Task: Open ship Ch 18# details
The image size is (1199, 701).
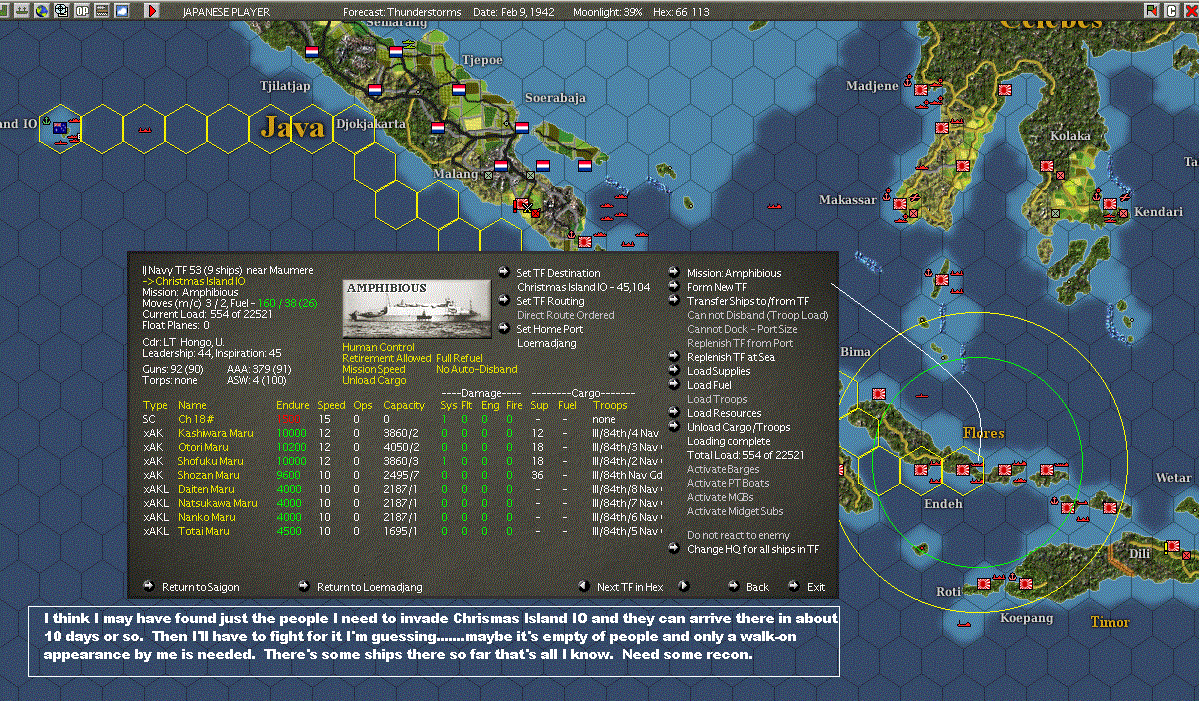Action: (196, 419)
